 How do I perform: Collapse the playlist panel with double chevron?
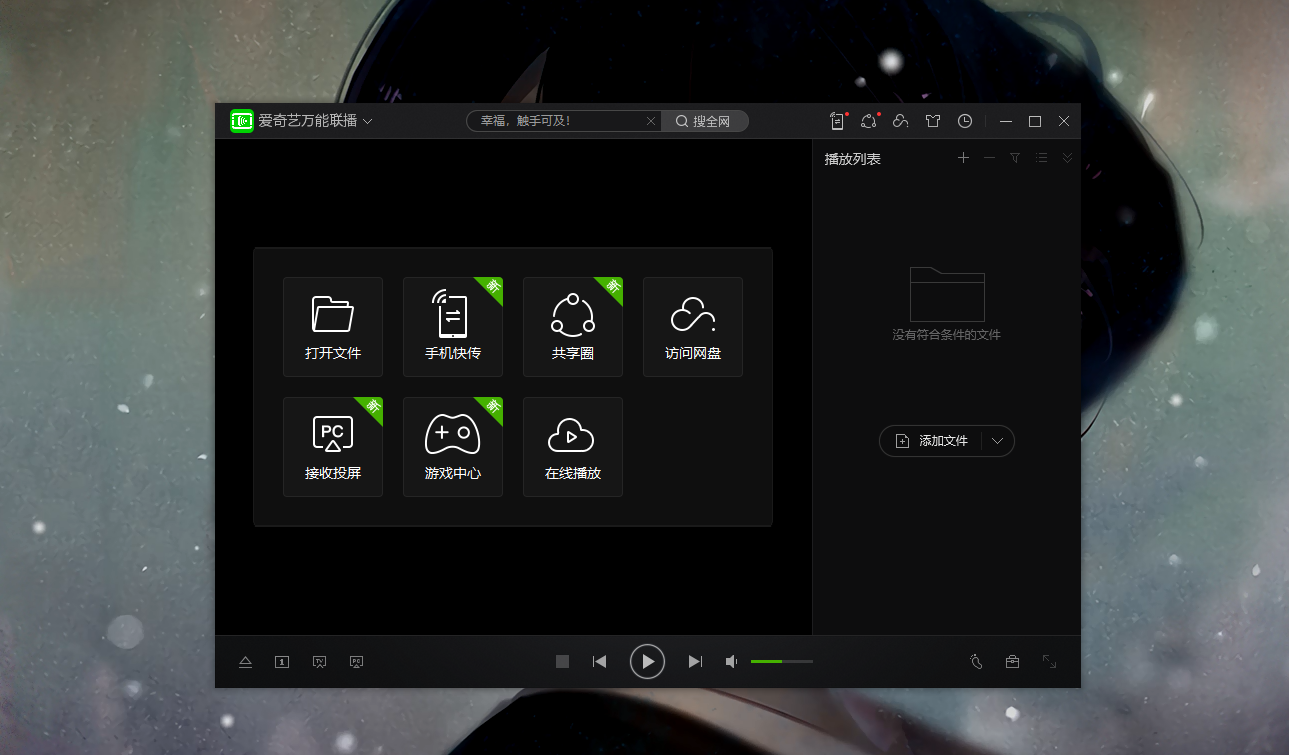tap(1067, 158)
